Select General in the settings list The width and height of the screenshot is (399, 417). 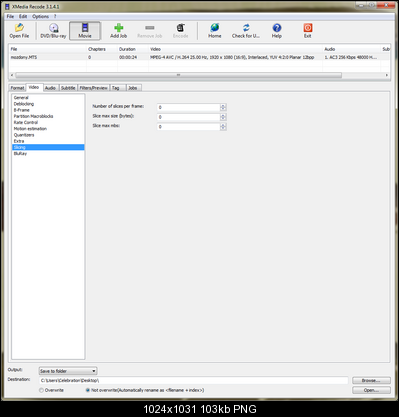pos(48,98)
